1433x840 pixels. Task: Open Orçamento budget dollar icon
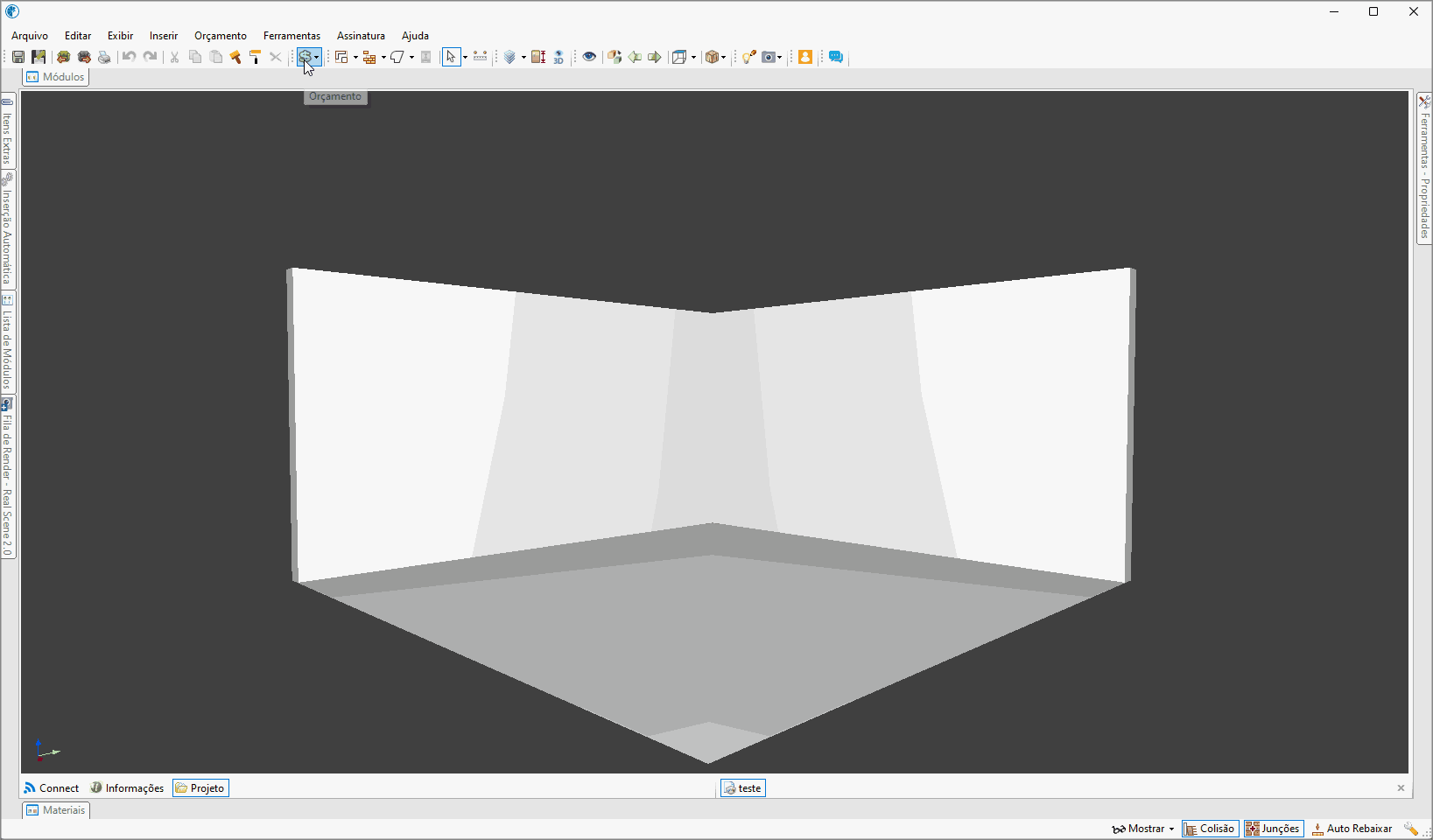click(x=305, y=57)
